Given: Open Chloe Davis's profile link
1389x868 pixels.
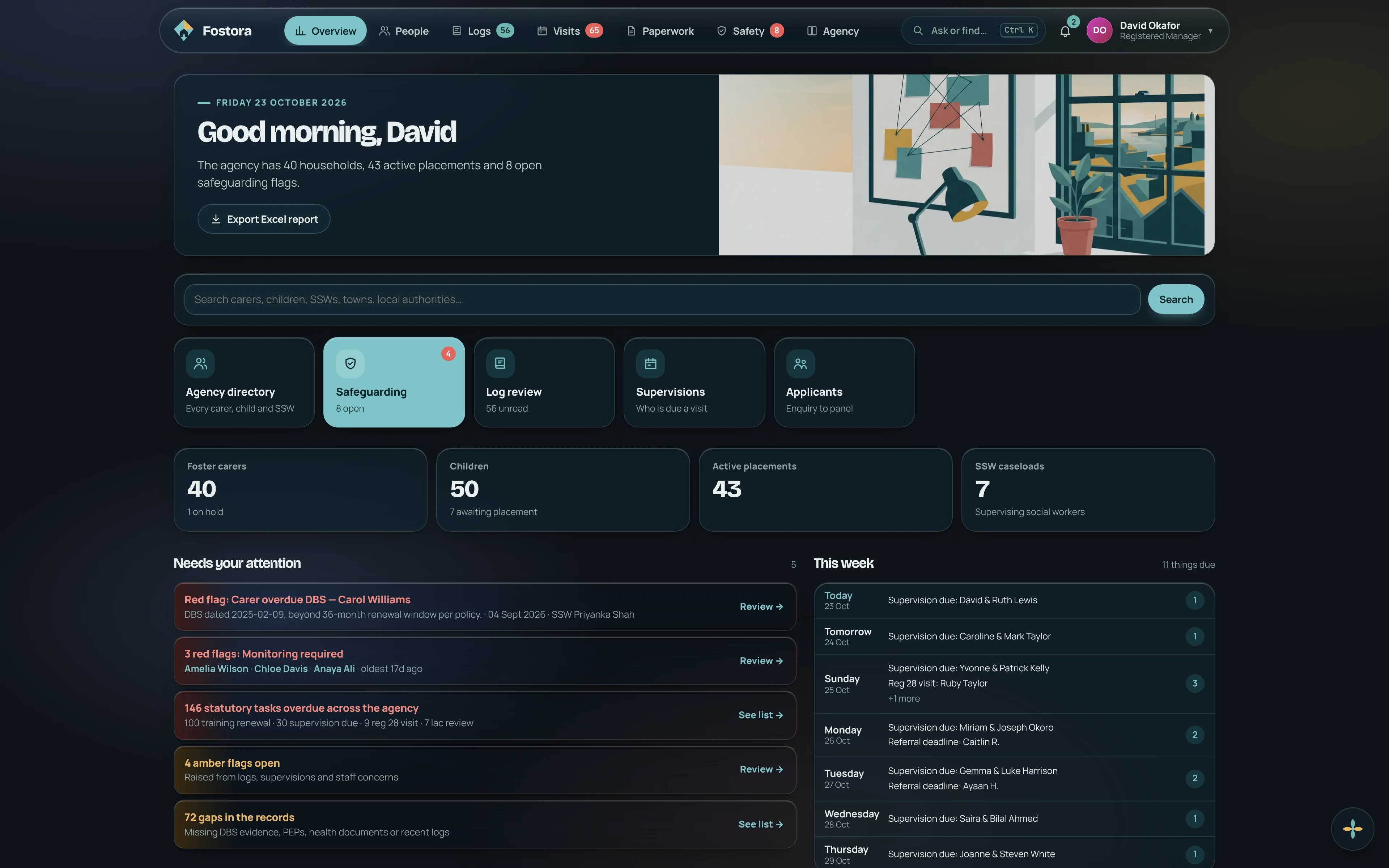Looking at the screenshot, I should (x=281, y=668).
